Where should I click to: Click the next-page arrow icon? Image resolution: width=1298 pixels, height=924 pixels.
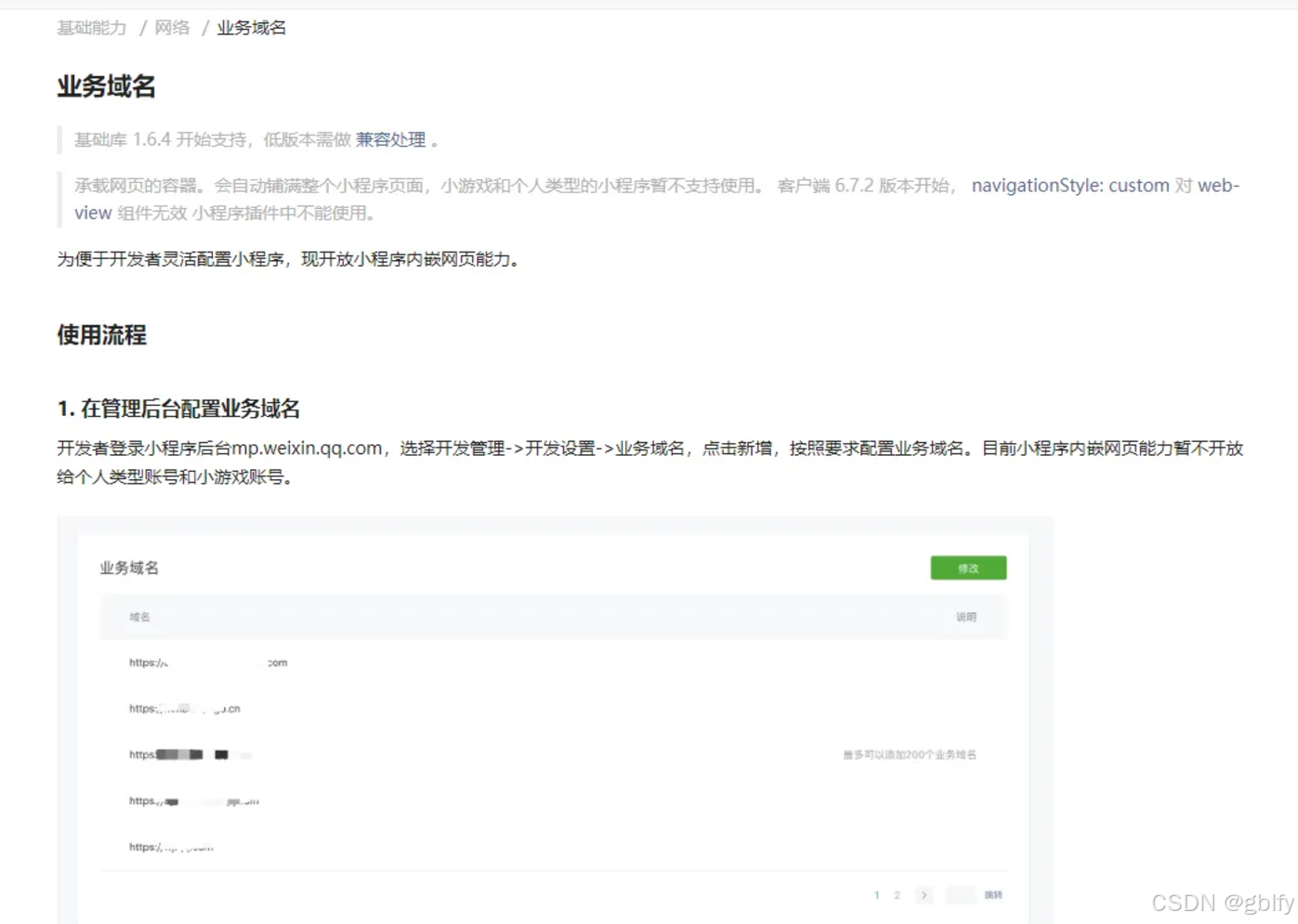click(x=924, y=895)
